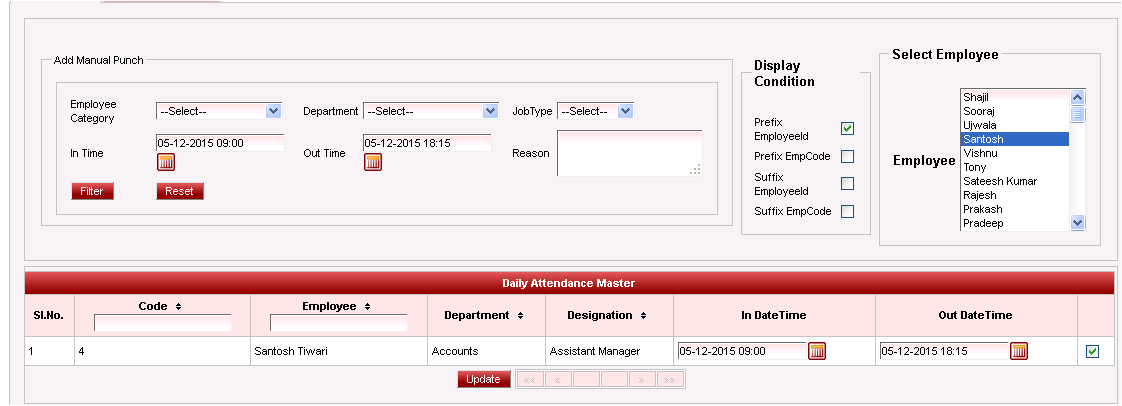Sort table by Code column arrows

click(178, 306)
